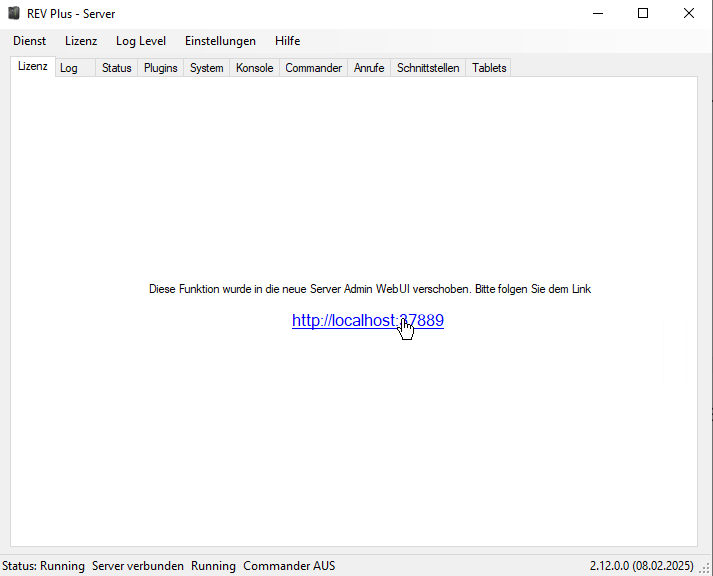The image size is (713, 576).
Task: Maximize the REV Plus Server window
Action: coord(643,14)
